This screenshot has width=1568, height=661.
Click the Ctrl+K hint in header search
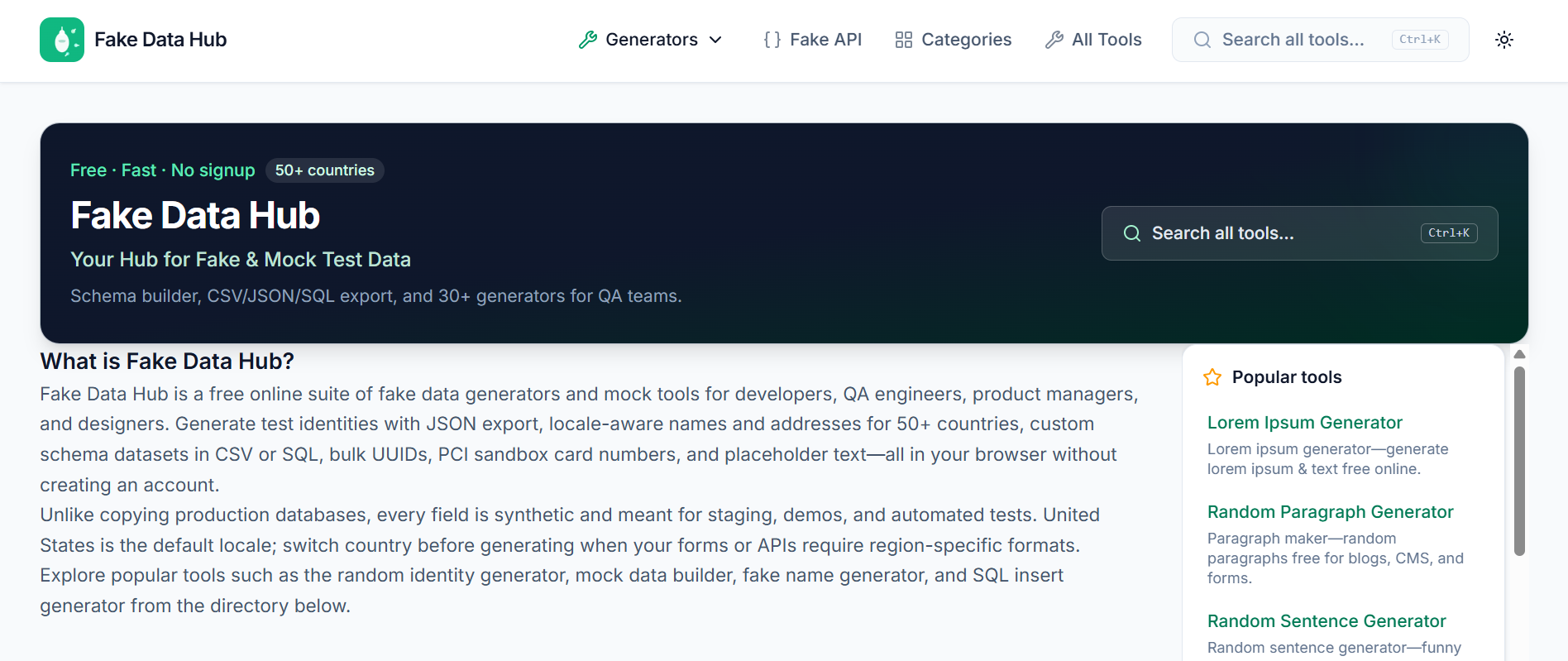[1420, 40]
